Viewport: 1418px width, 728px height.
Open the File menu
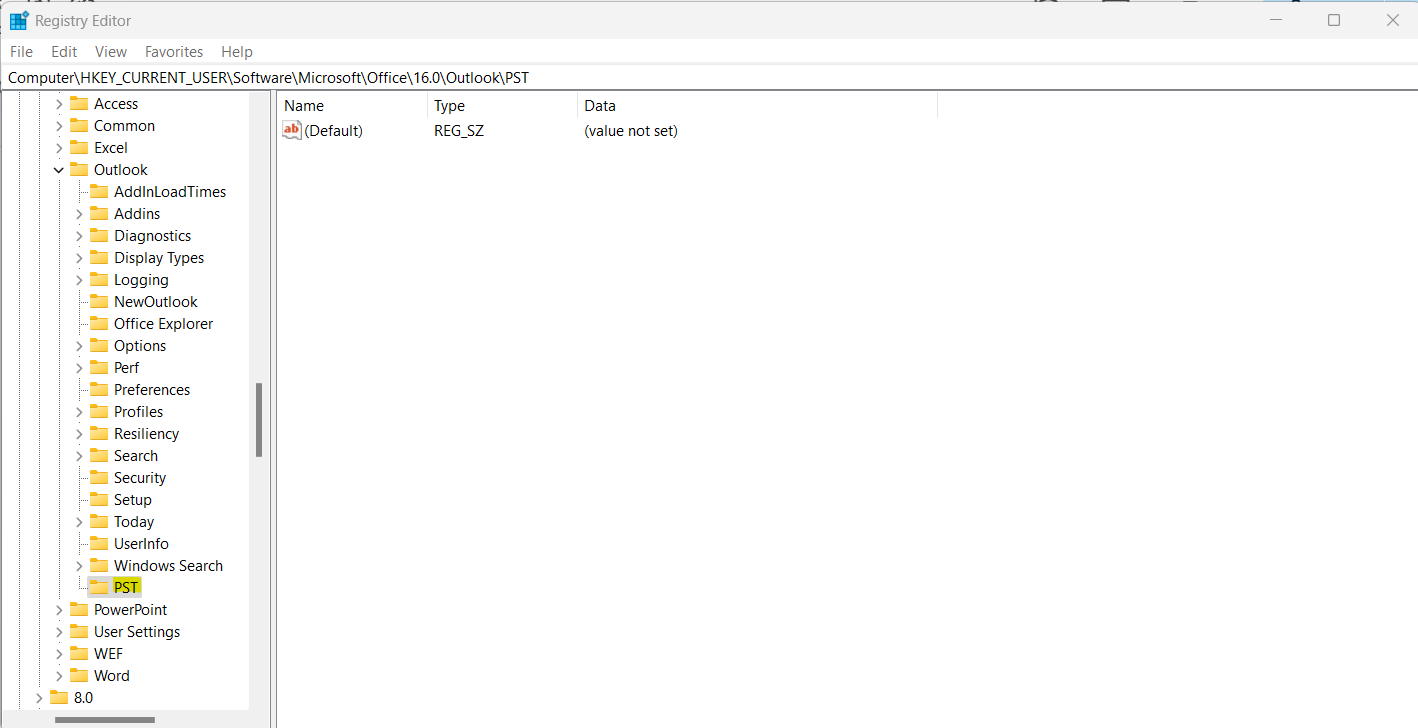(21, 51)
